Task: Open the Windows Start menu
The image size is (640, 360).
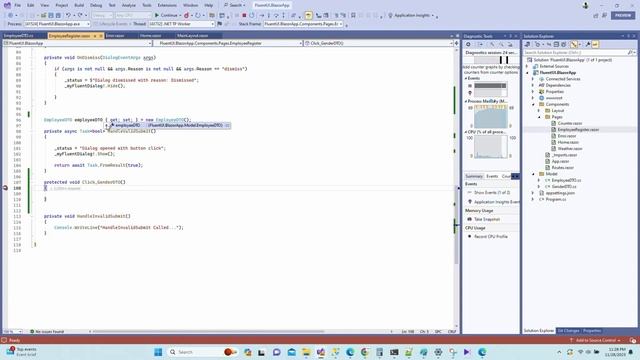Action: pos(158,352)
